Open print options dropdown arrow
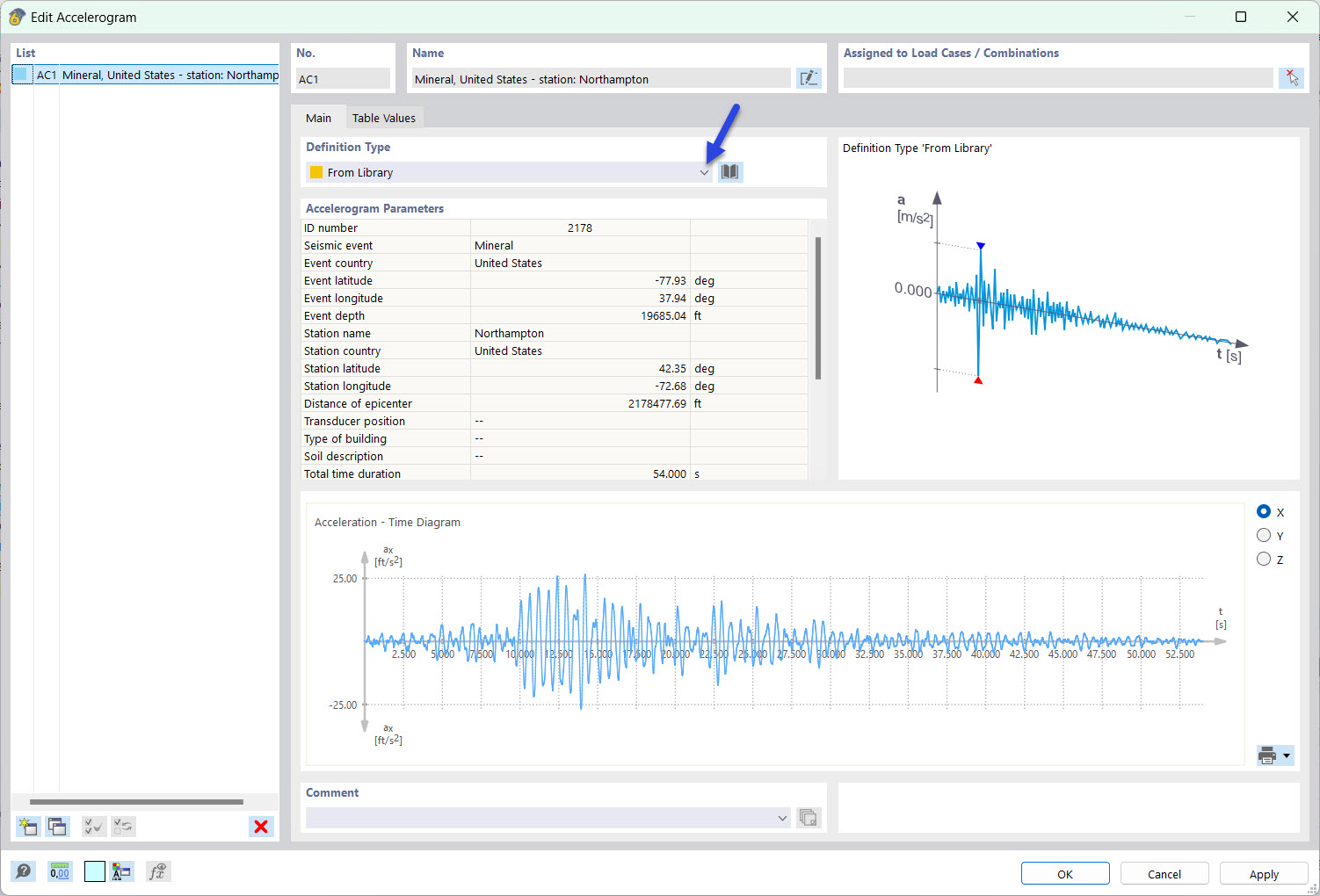 coord(1287,755)
